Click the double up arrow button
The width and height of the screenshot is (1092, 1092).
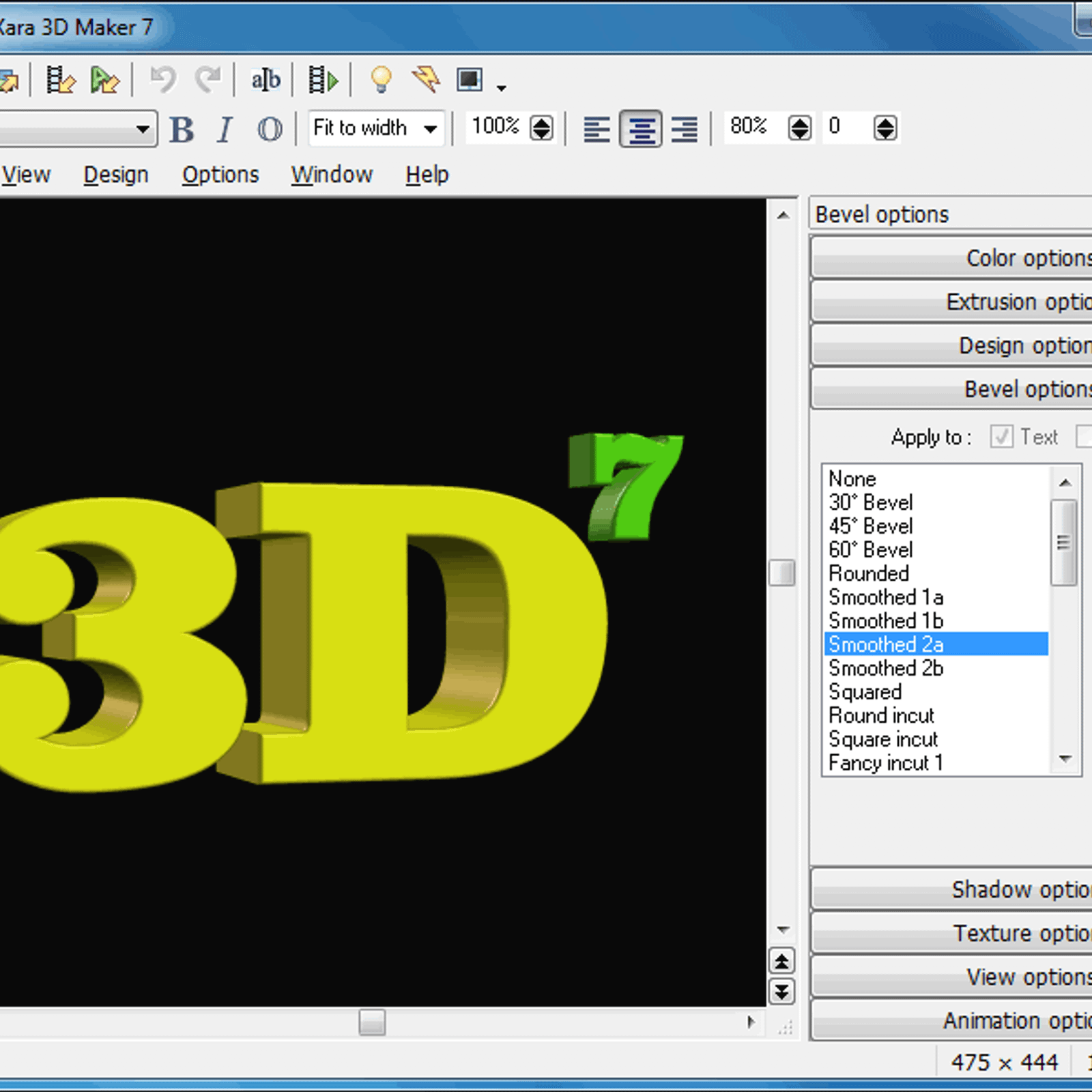(x=782, y=962)
